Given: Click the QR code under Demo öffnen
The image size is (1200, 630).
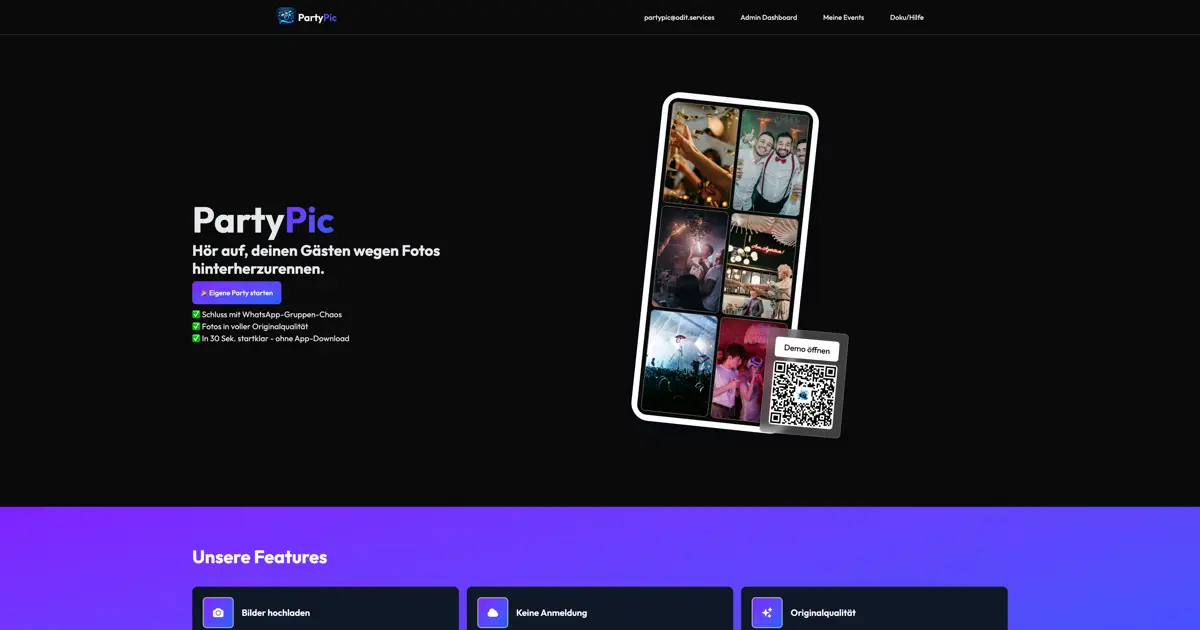Looking at the screenshot, I should pos(803,394).
